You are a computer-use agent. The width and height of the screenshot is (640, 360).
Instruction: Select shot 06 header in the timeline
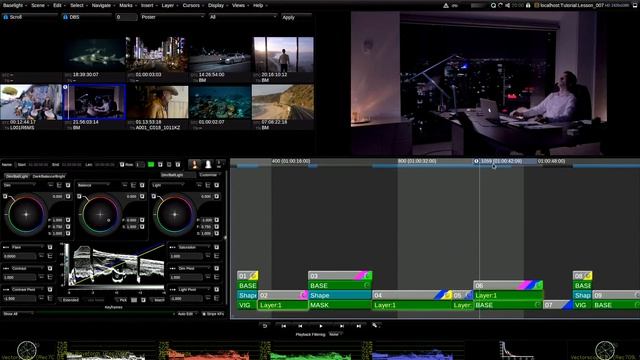pos(508,285)
